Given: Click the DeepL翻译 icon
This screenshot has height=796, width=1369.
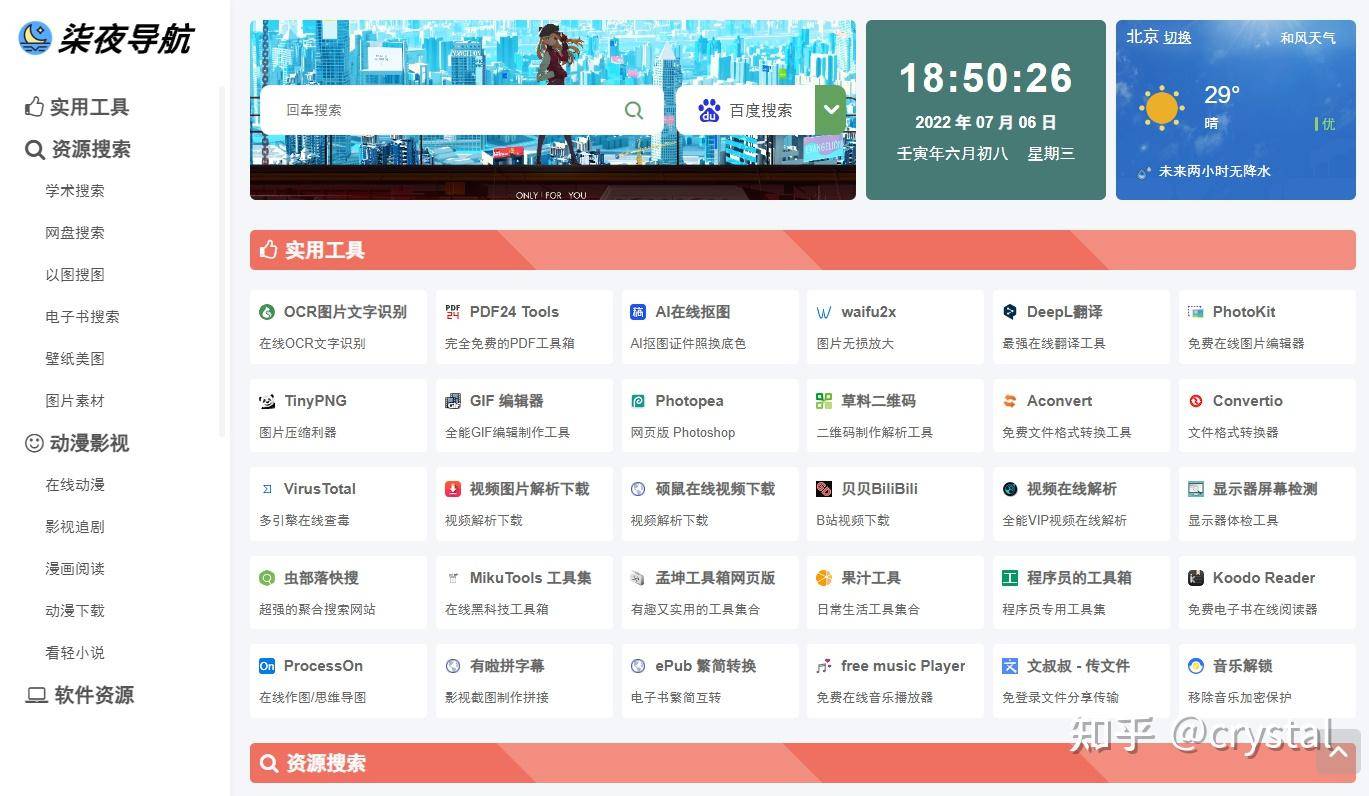Looking at the screenshot, I should 1010,312.
